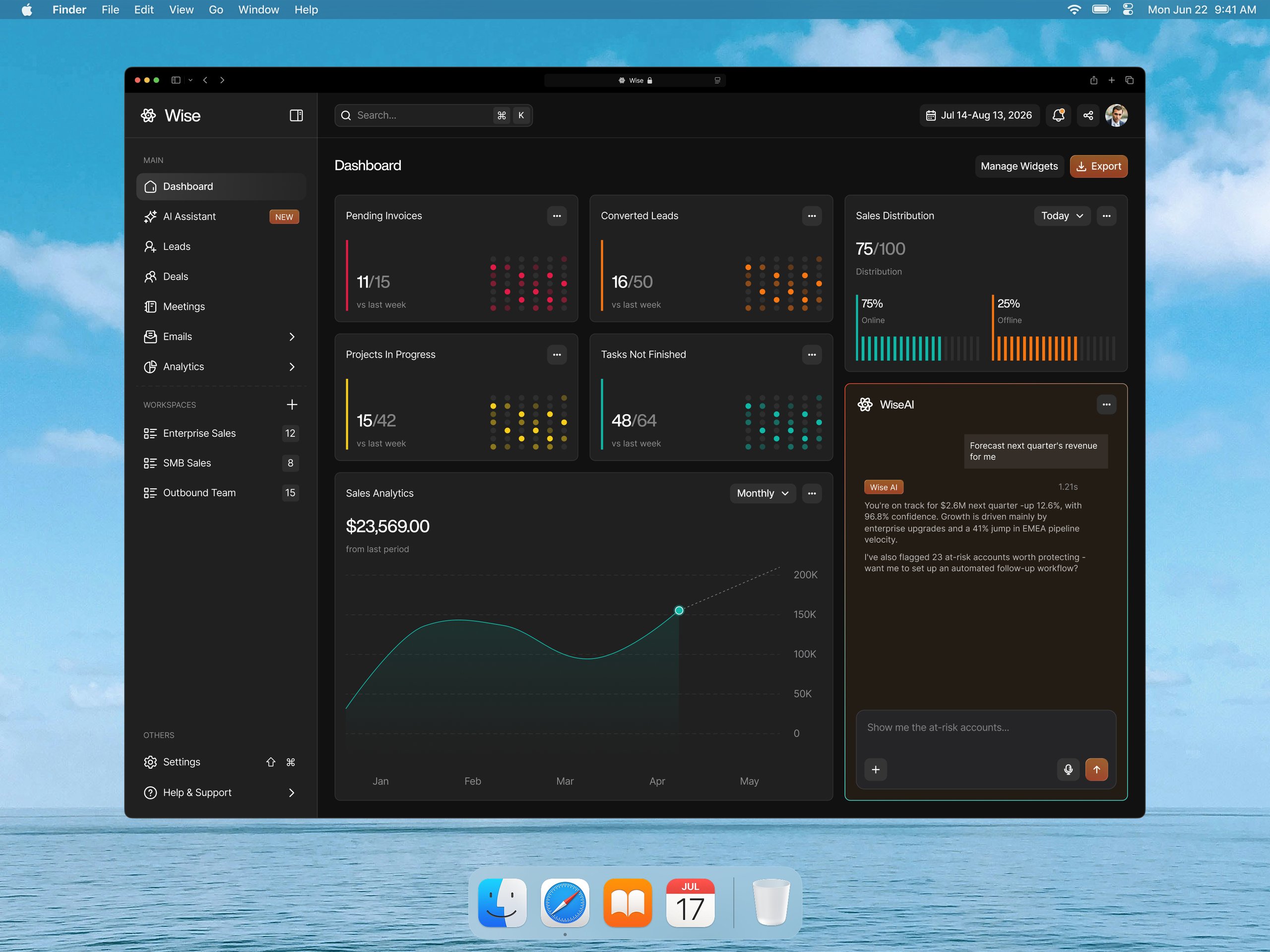Image resolution: width=1270 pixels, height=952 pixels.
Task: Open the Monthly period dropdown
Action: pyautogui.click(x=762, y=493)
